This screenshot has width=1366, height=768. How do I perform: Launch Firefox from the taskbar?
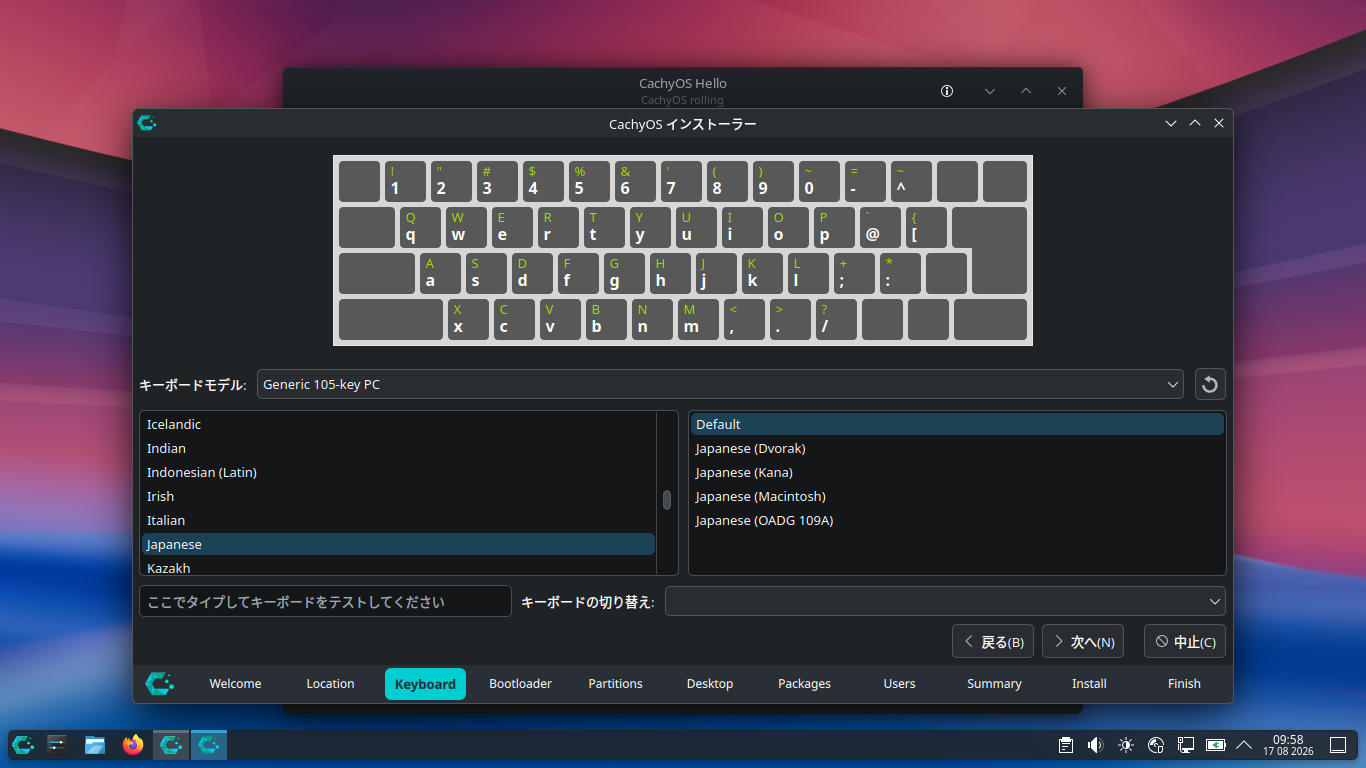click(133, 744)
